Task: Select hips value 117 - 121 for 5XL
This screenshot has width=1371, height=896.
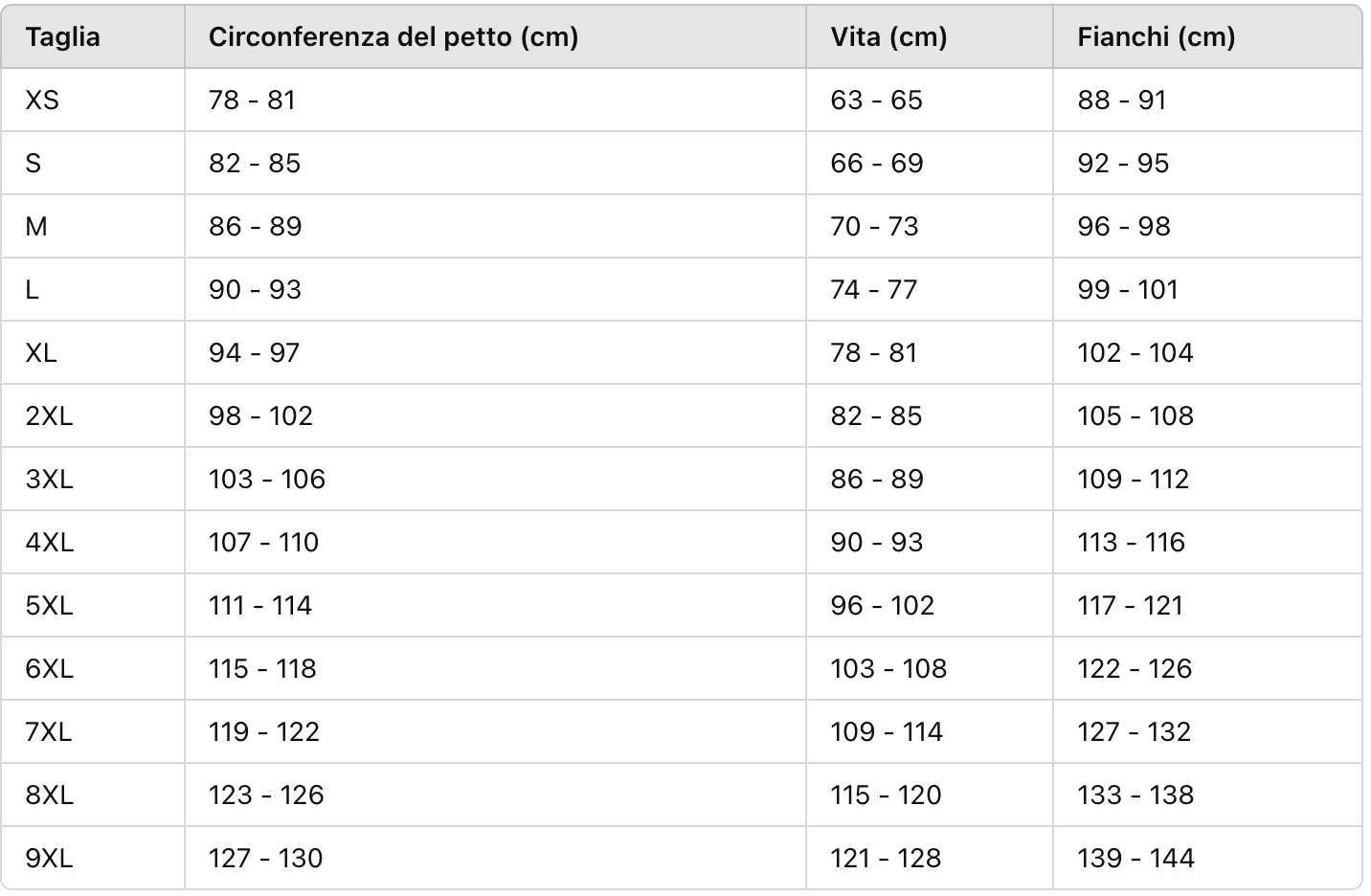Action: (1130, 605)
